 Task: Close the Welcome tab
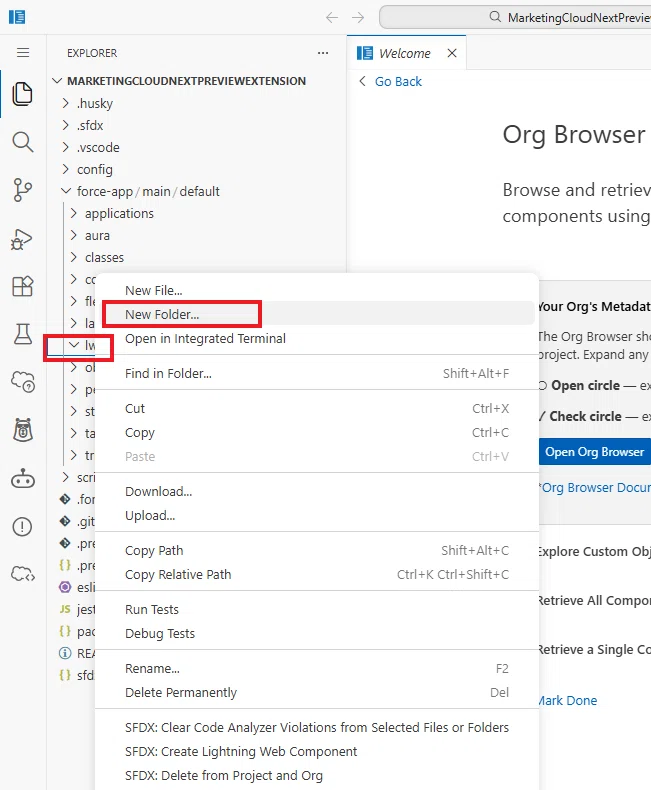tap(452, 53)
